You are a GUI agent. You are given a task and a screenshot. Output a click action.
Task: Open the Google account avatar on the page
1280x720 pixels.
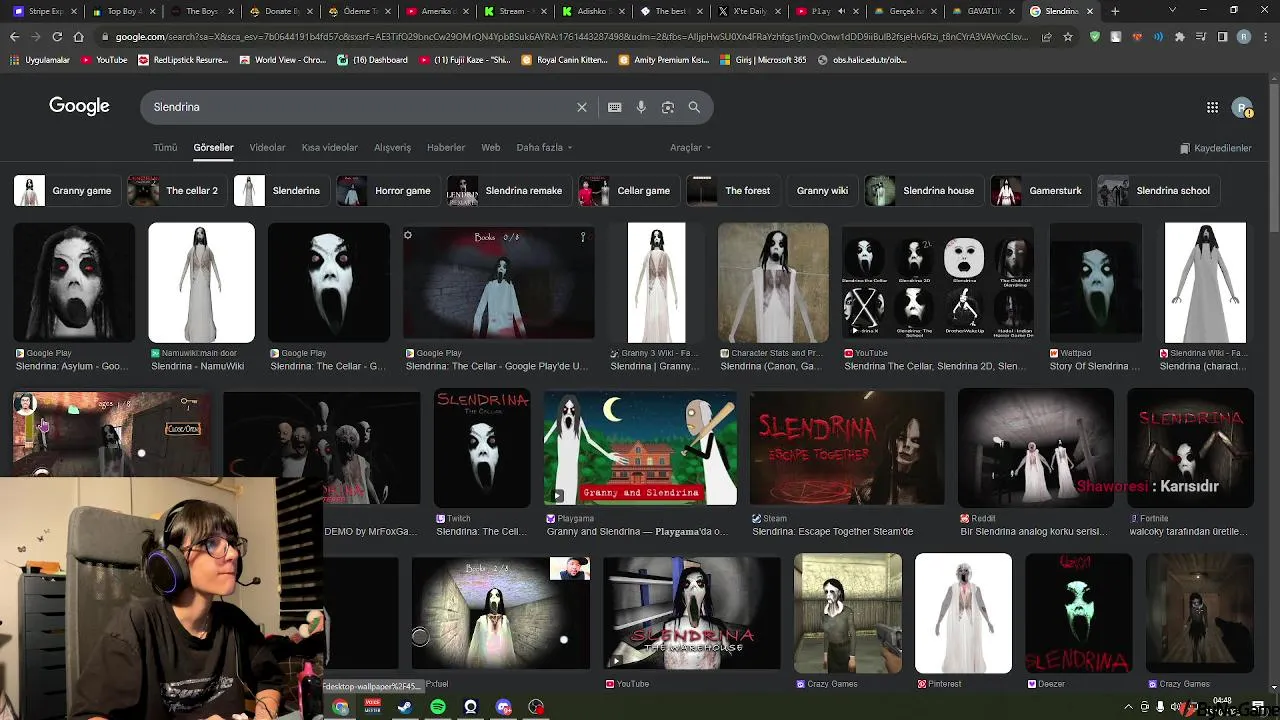[x=1243, y=107]
